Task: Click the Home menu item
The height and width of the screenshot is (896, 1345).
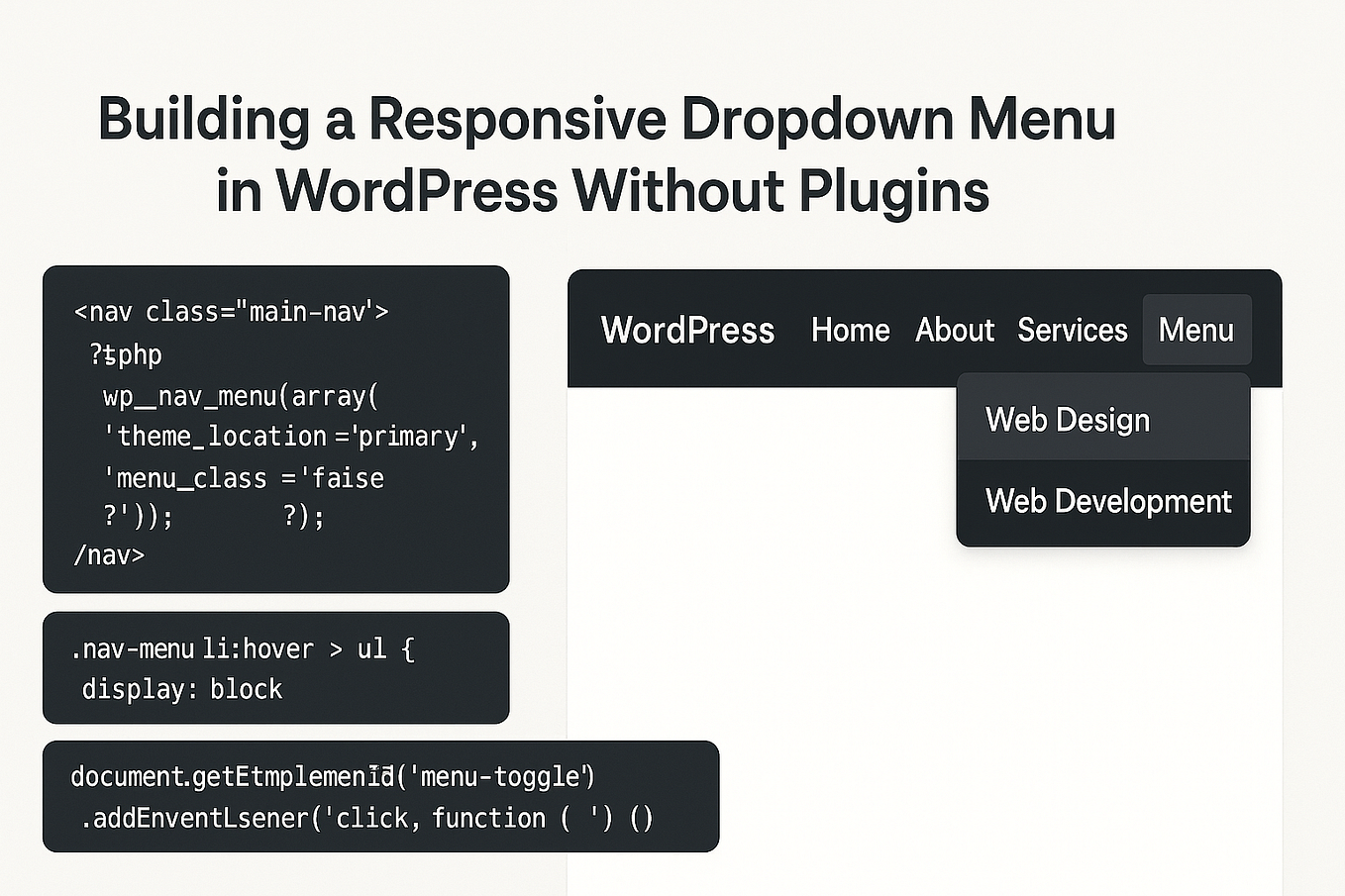Action: (x=850, y=330)
